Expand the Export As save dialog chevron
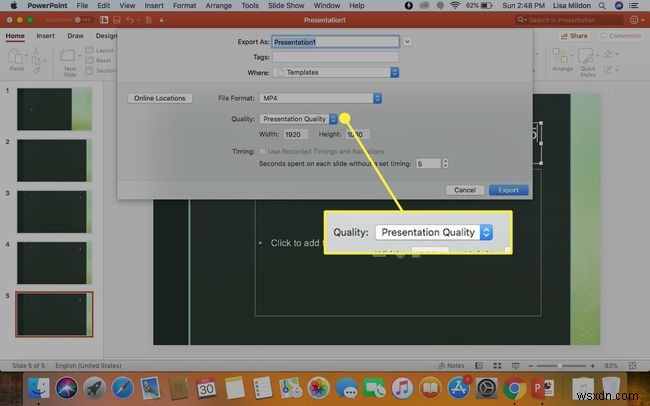 [407, 41]
